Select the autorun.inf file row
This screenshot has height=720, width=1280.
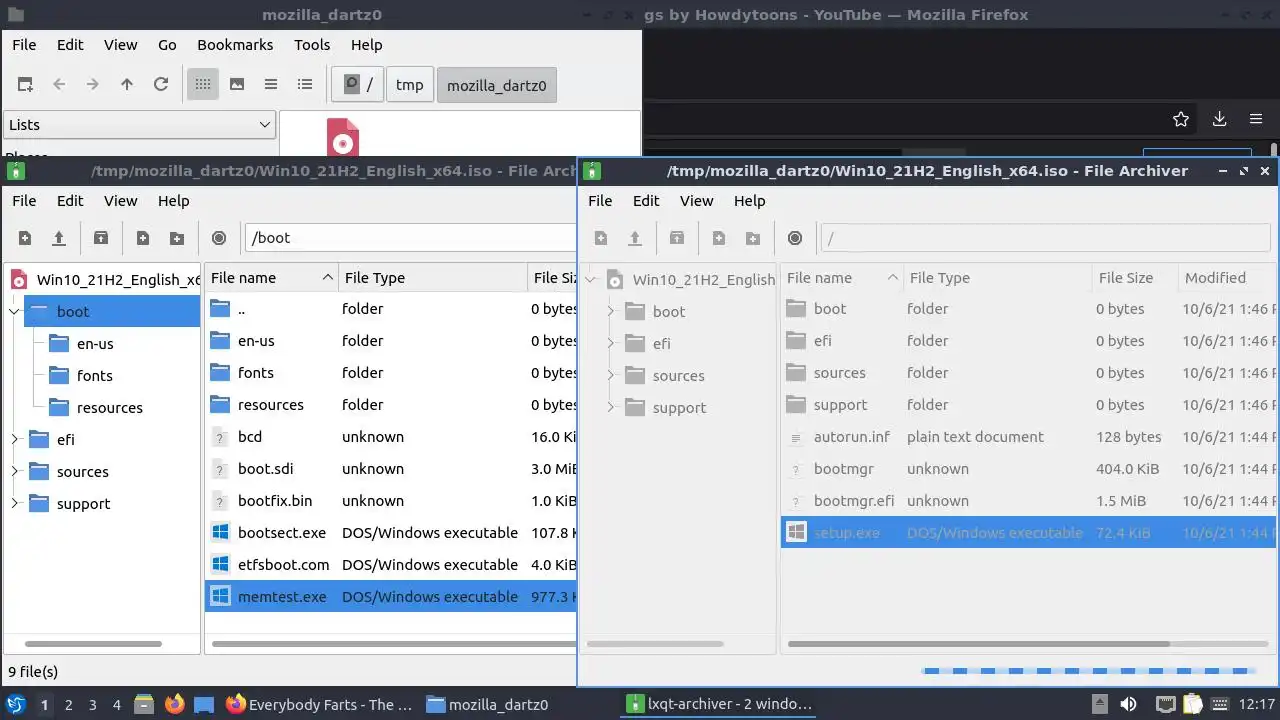(1028, 437)
